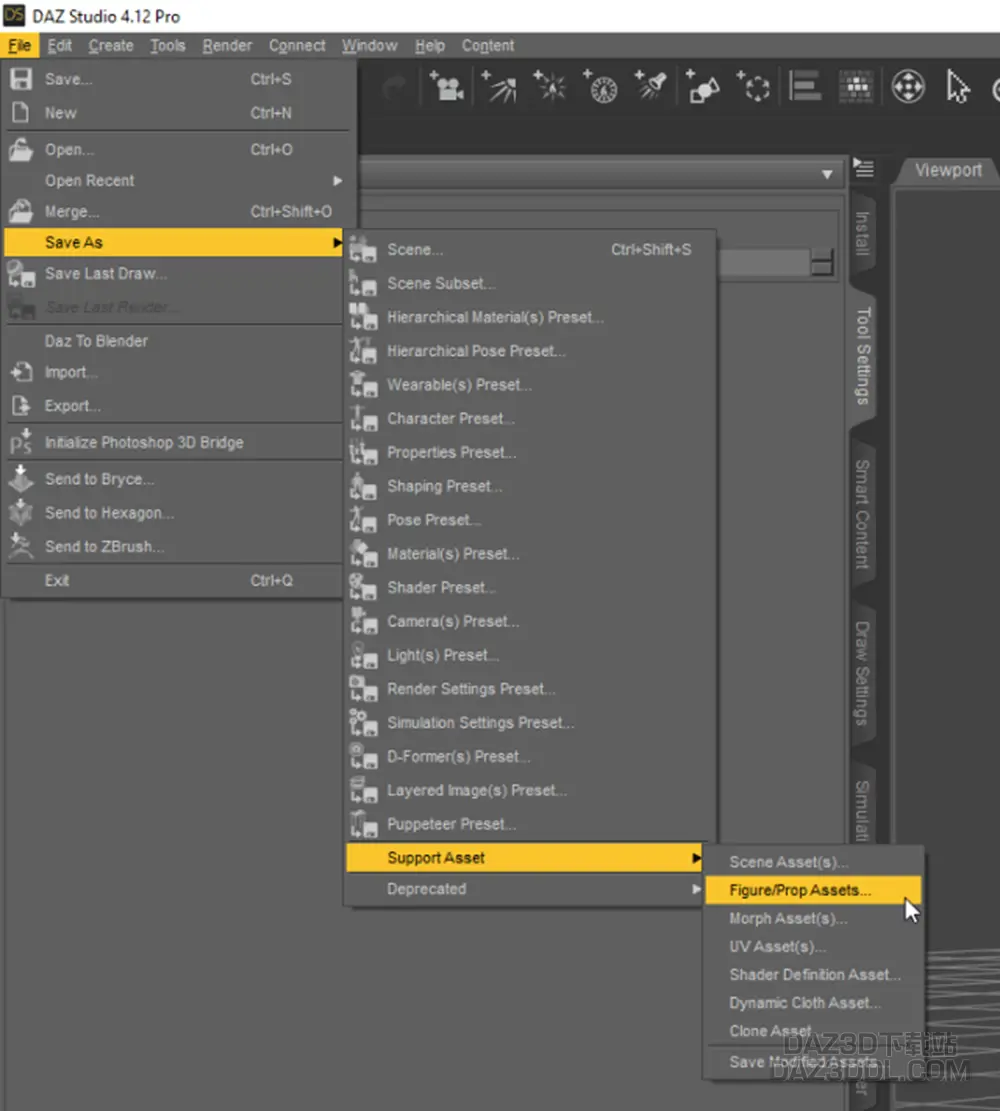Click the Create New Camera toolbar icon
Image resolution: width=1000 pixels, height=1111 pixels.
(x=446, y=86)
